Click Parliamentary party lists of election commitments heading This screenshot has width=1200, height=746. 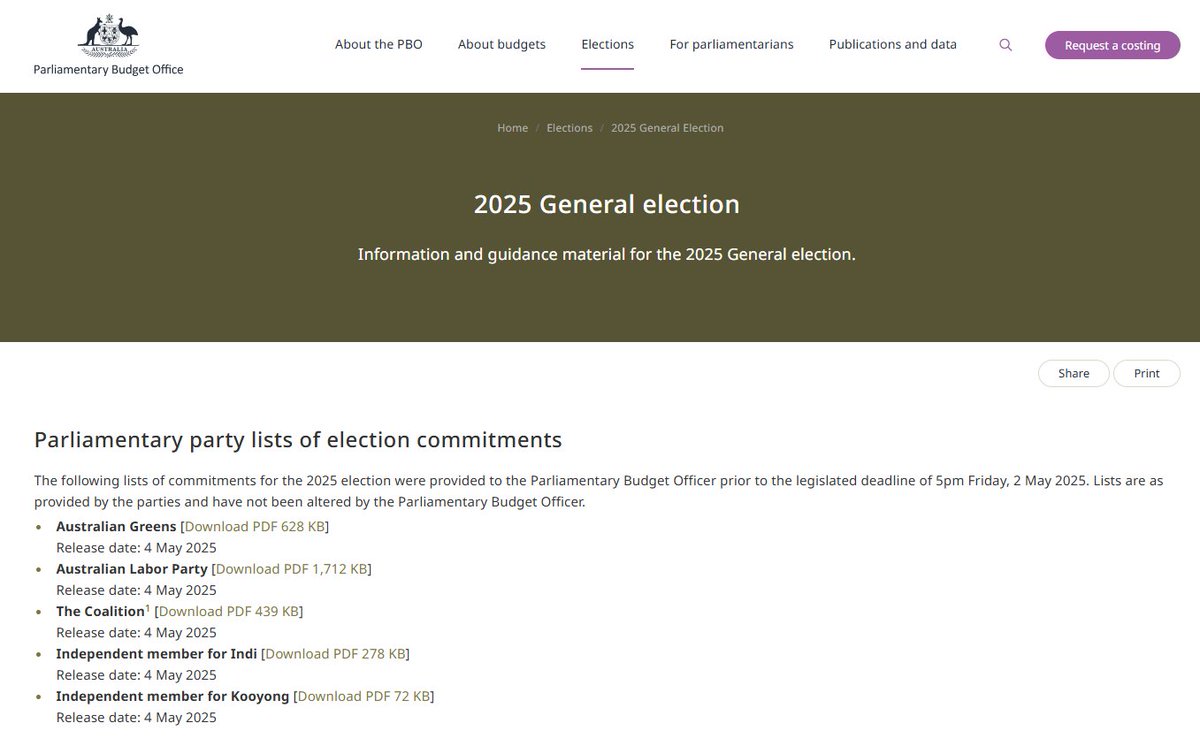pyautogui.click(x=298, y=440)
